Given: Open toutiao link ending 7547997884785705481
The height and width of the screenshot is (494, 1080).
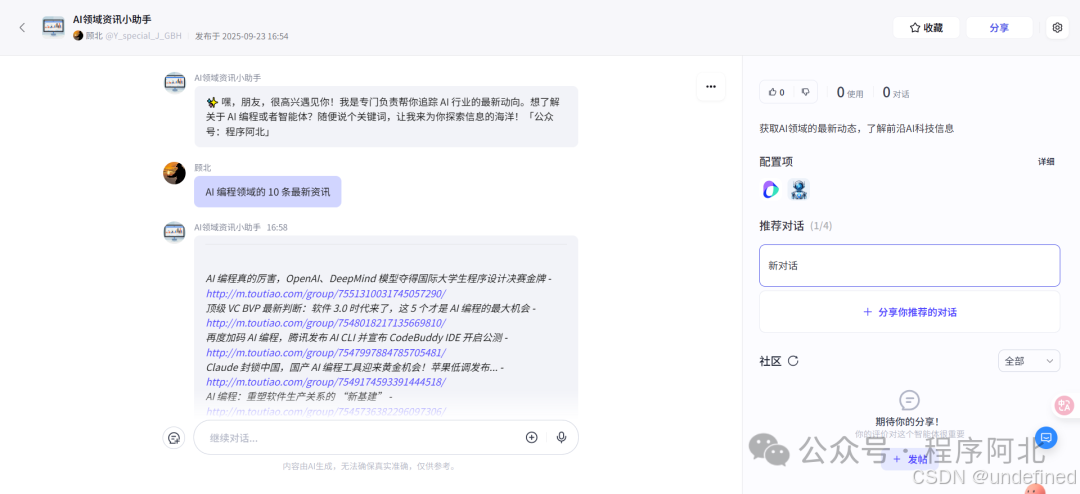Looking at the screenshot, I should point(326,353).
